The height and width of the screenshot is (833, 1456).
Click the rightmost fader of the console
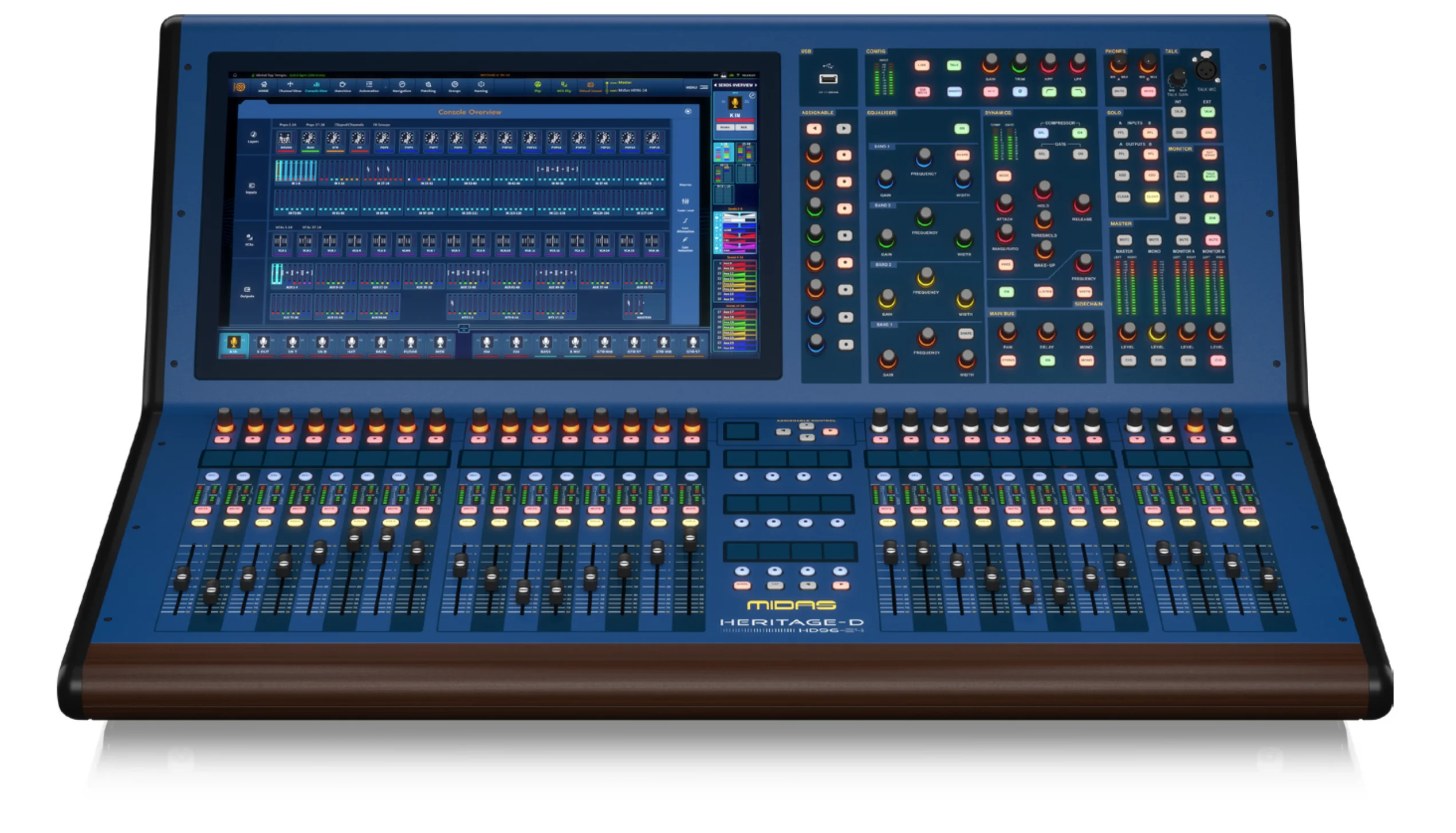(x=1268, y=579)
